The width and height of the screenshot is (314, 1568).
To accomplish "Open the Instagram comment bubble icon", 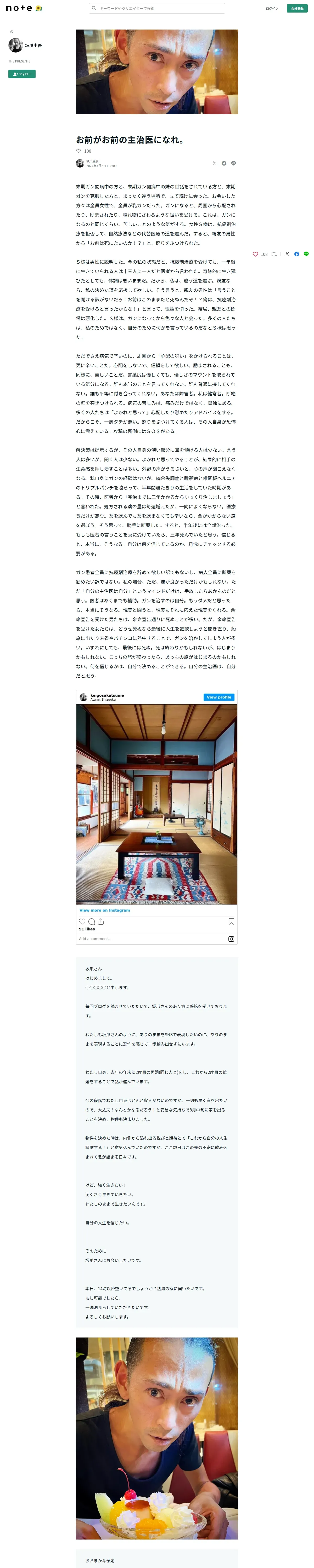I will click(x=92, y=921).
